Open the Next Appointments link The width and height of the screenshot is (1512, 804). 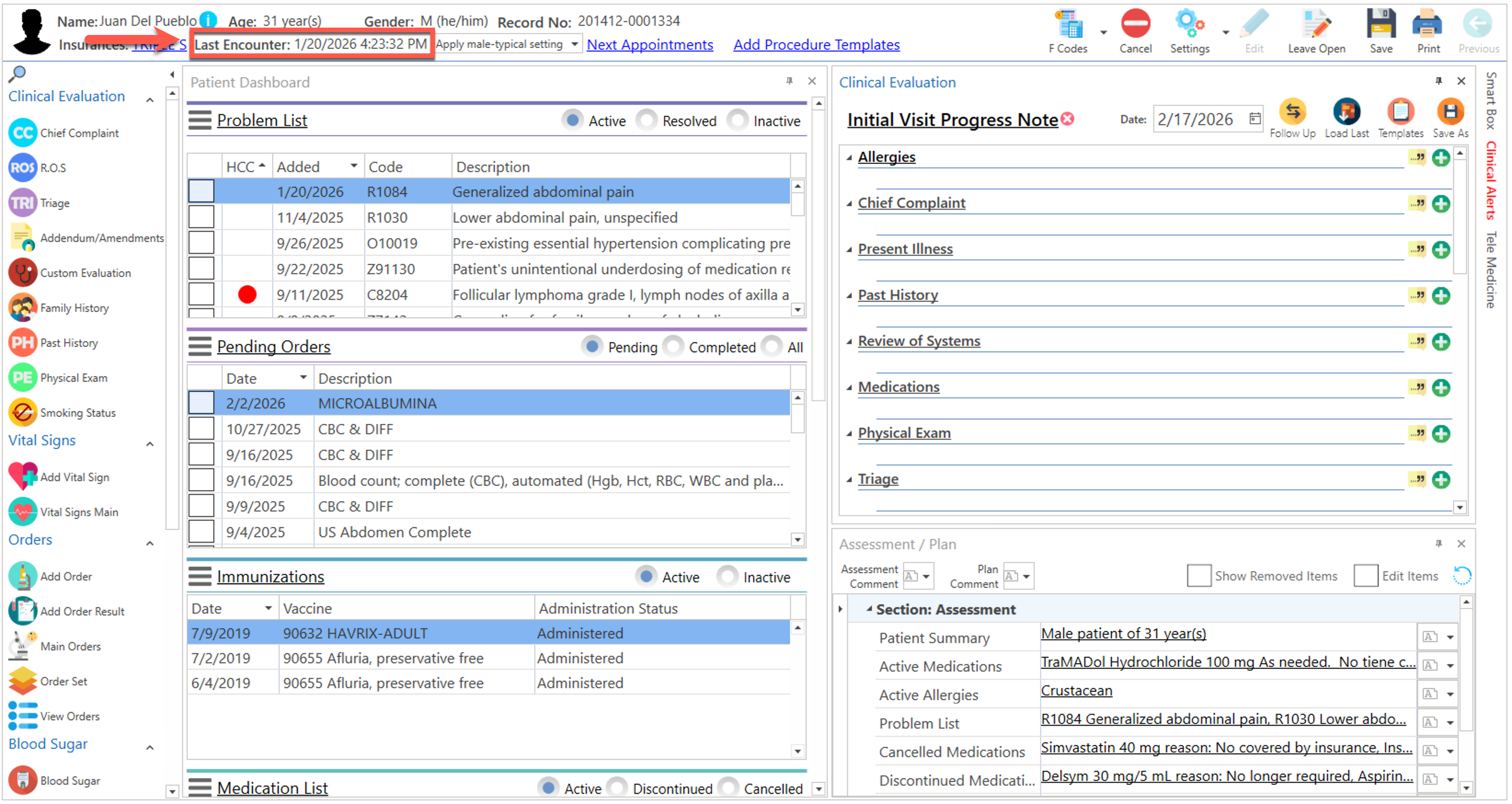coord(650,45)
